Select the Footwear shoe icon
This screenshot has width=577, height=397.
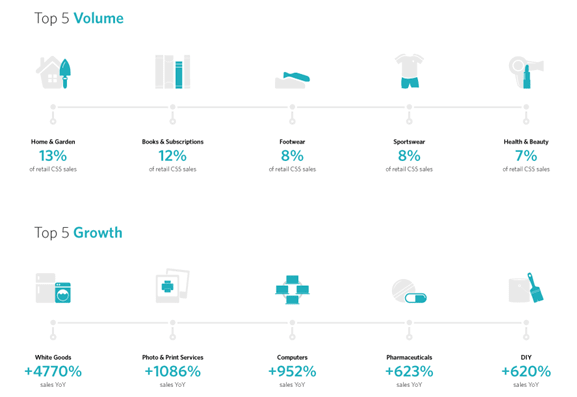292,80
